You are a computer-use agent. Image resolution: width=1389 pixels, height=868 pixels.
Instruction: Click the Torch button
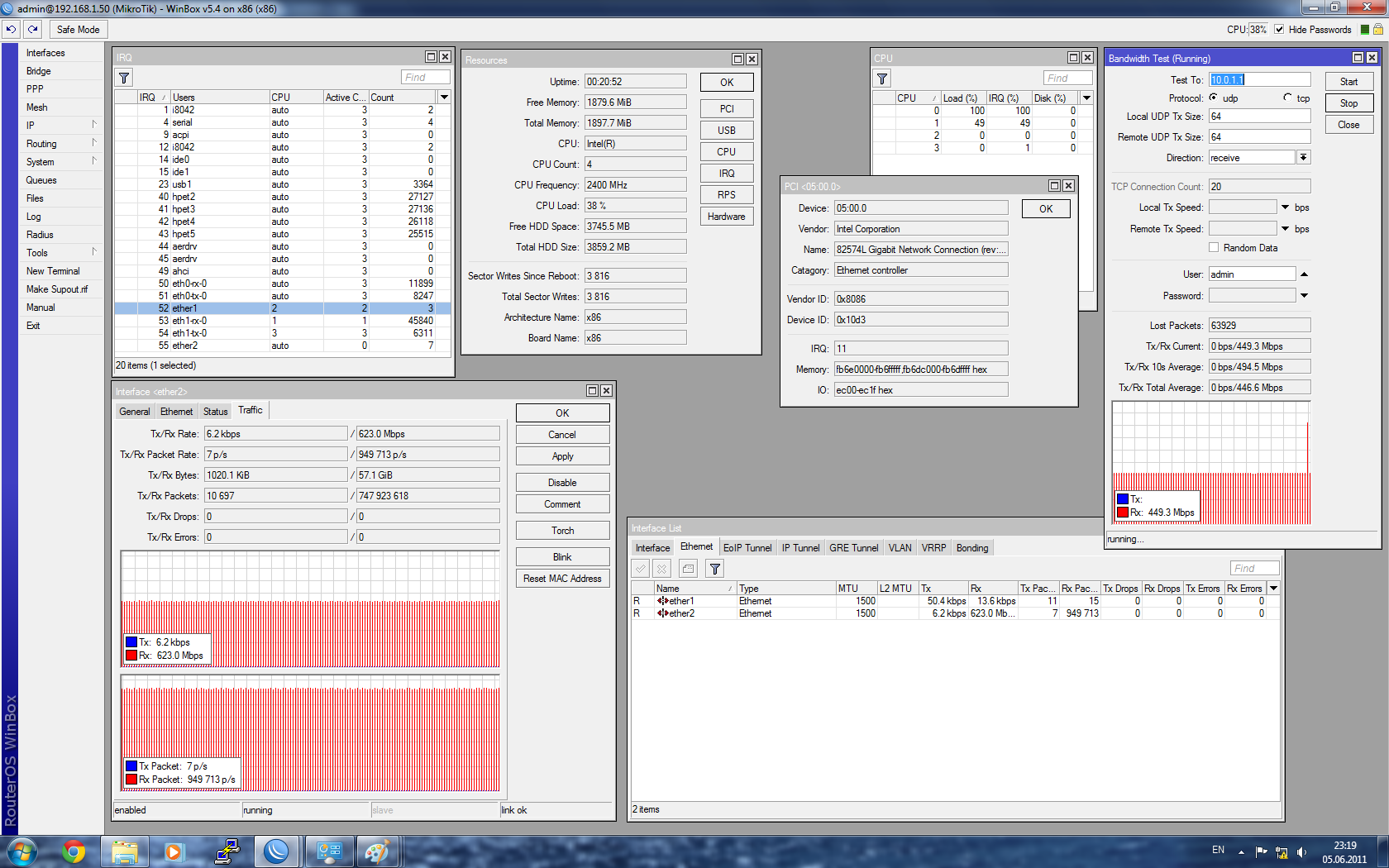tap(562, 531)
